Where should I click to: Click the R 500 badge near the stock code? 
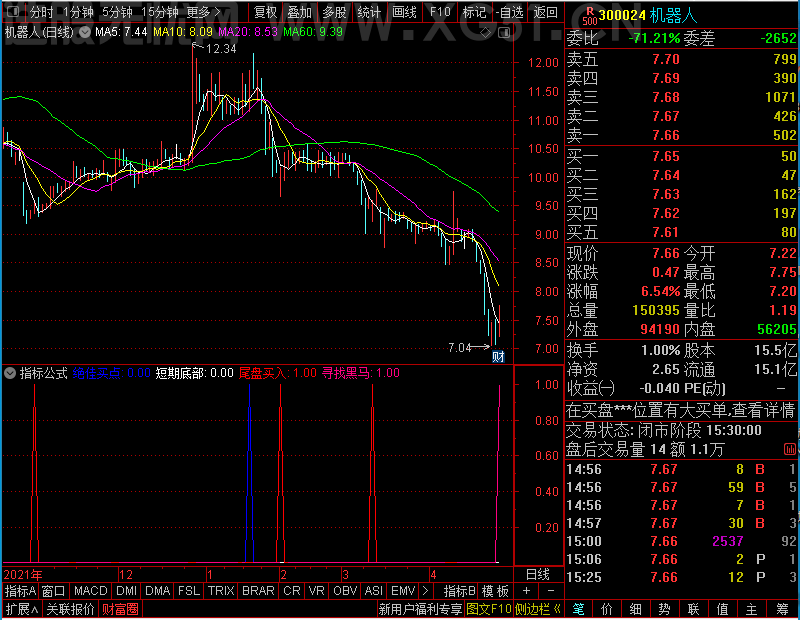(x=589, y=16)
